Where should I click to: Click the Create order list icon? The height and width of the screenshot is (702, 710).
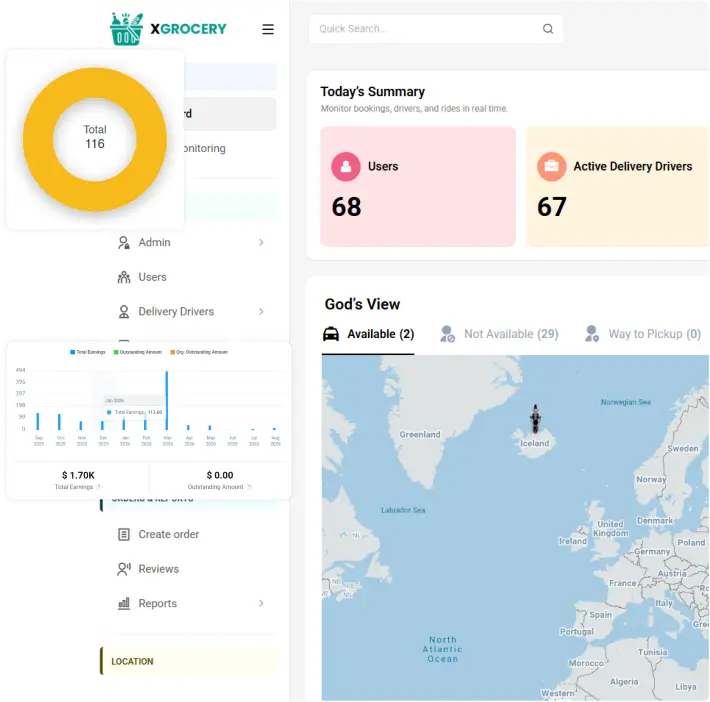(x=124, y=534)
